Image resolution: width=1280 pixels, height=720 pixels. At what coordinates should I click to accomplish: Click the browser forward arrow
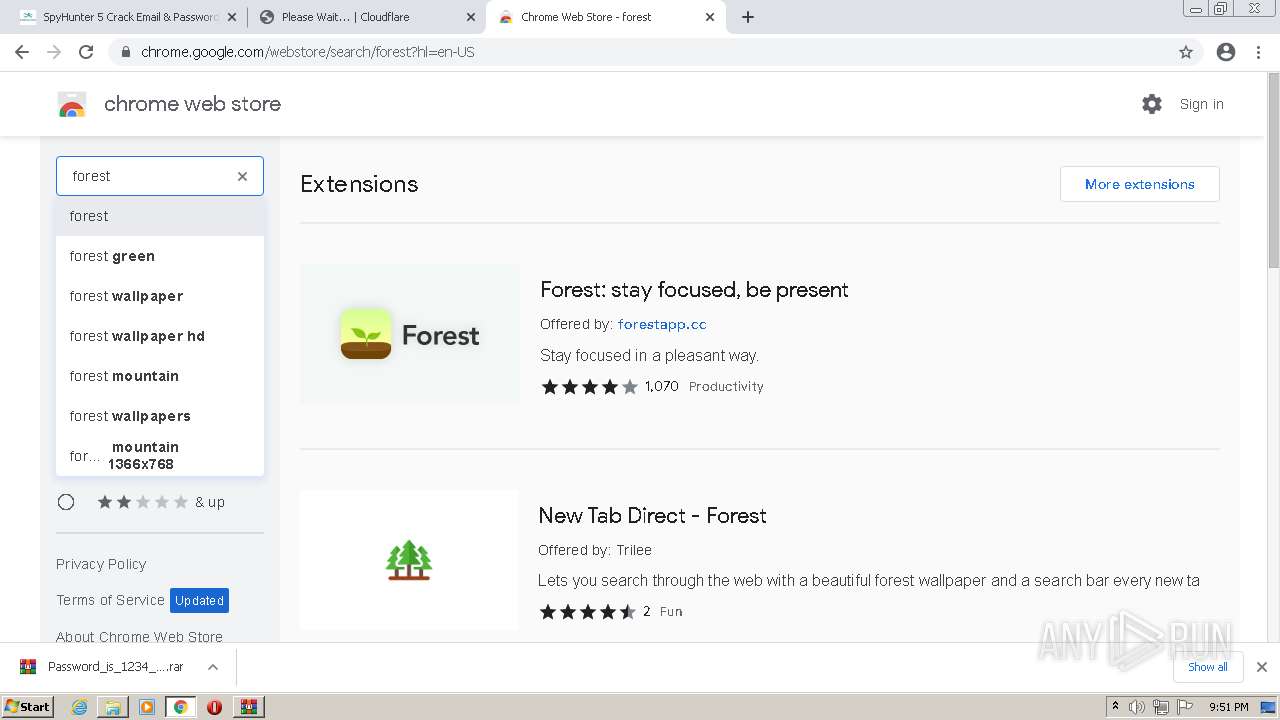point(54,52)
